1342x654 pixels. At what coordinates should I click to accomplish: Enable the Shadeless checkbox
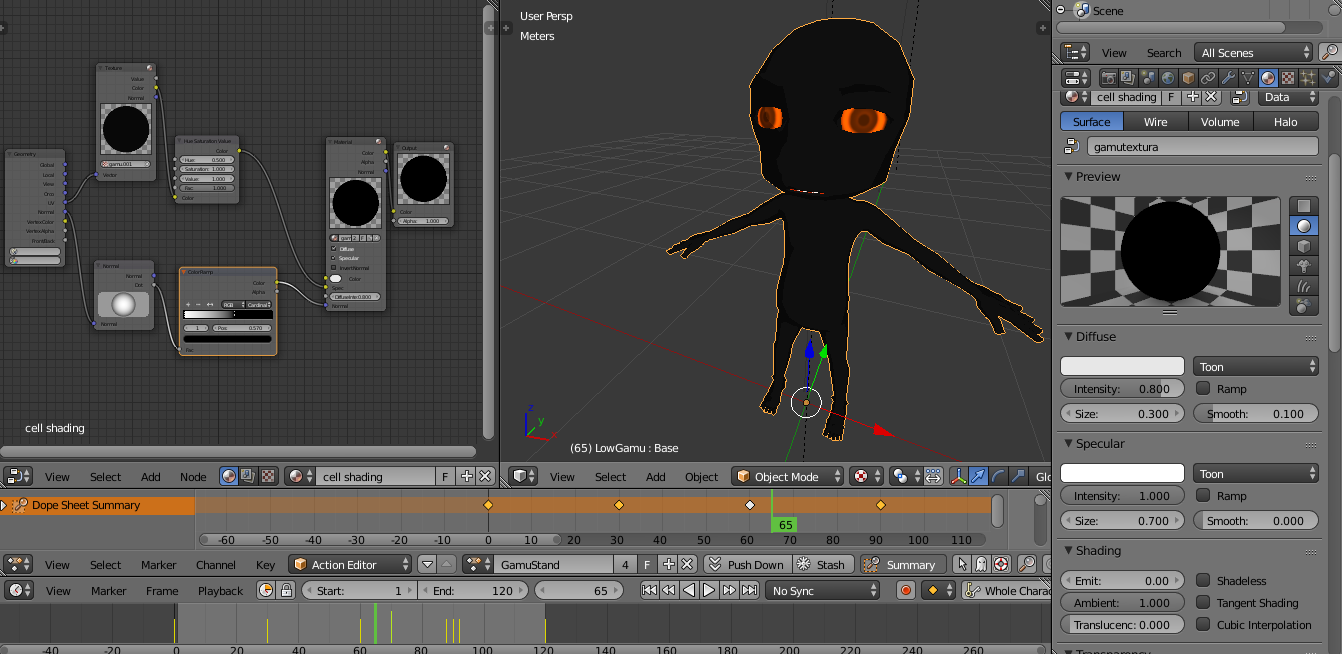(x=1204, y=581)
